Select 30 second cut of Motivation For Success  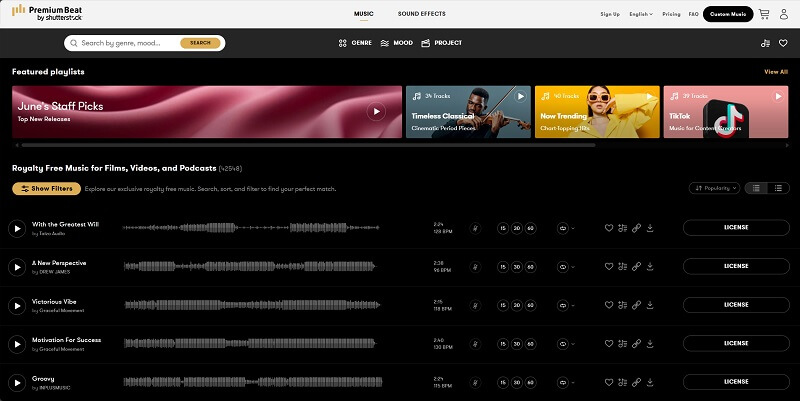tap(517, 343)
